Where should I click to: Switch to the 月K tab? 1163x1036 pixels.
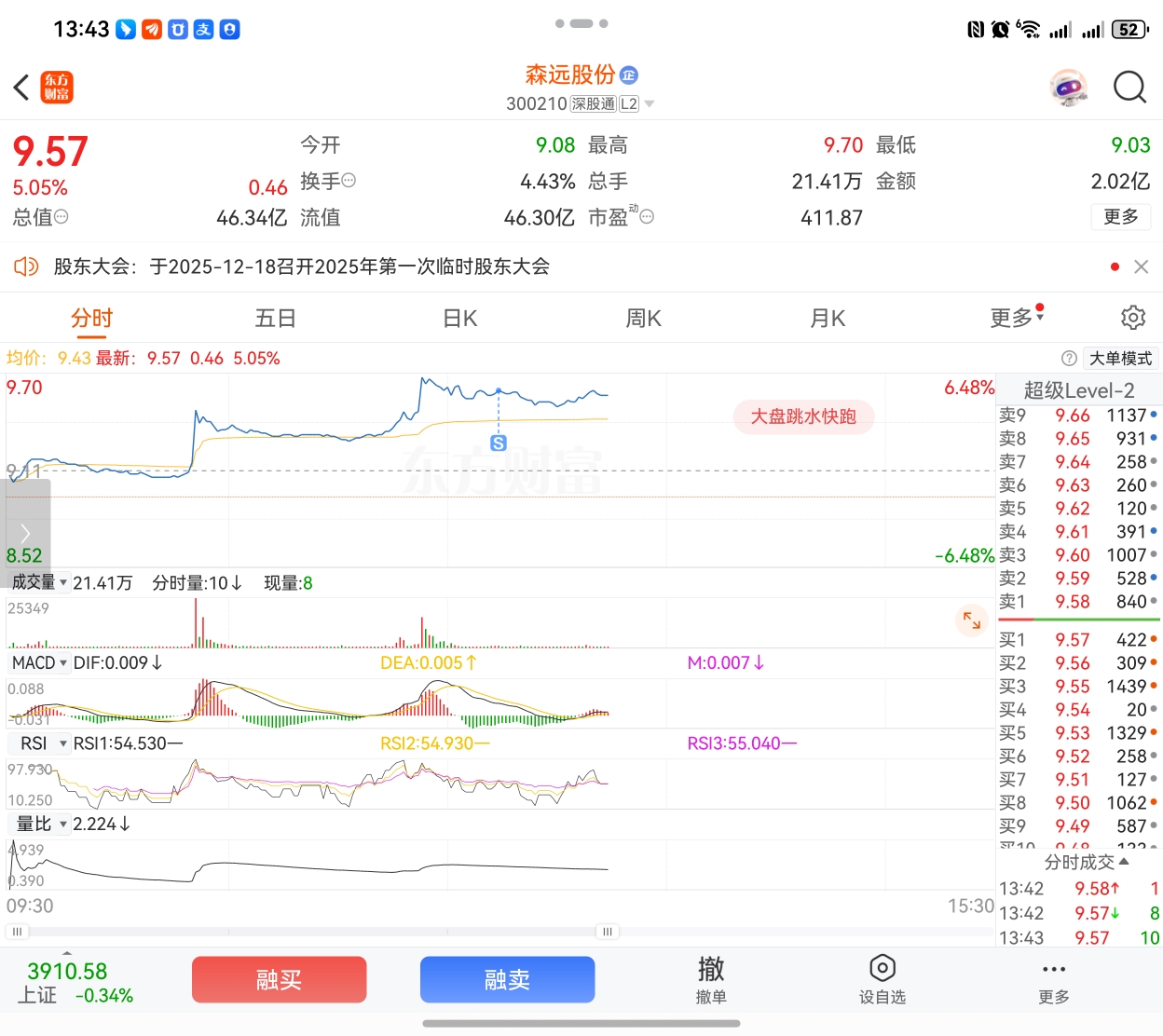pyautogui.click(x=828, y=319)
